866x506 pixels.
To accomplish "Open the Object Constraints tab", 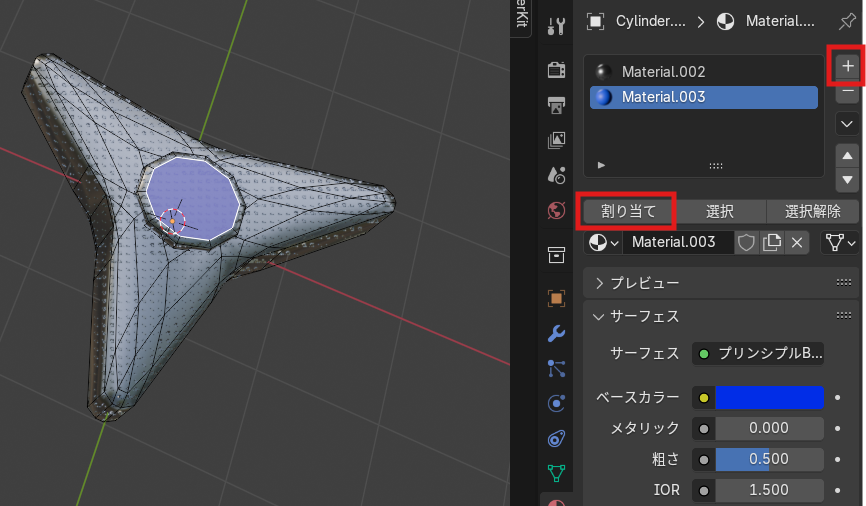I will click(x=556, y=439).
